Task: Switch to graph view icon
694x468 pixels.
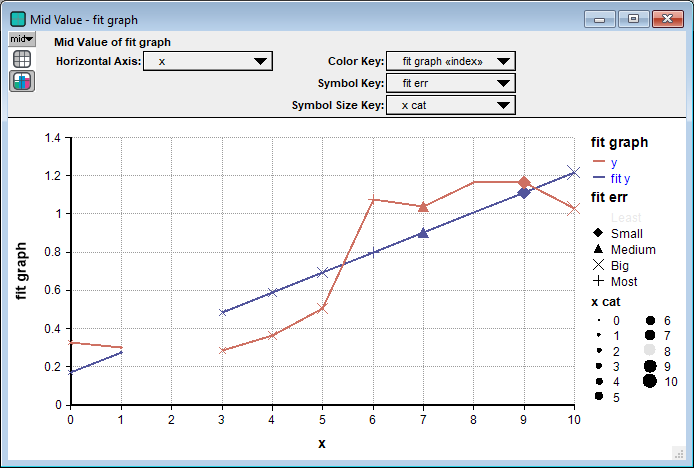Action: click(x=22, y=81)
